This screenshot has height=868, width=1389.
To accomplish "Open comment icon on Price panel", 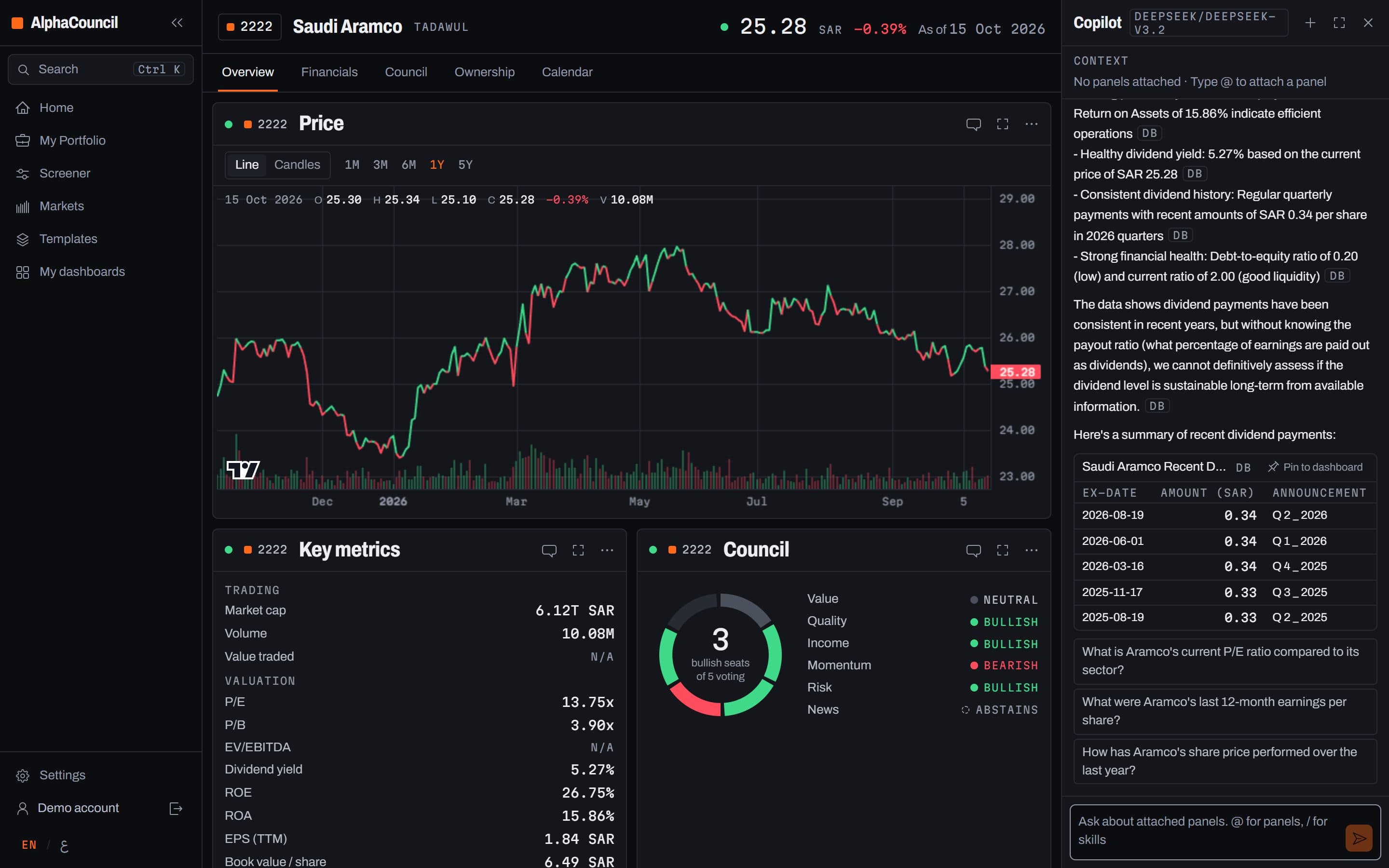I will 973,124.
